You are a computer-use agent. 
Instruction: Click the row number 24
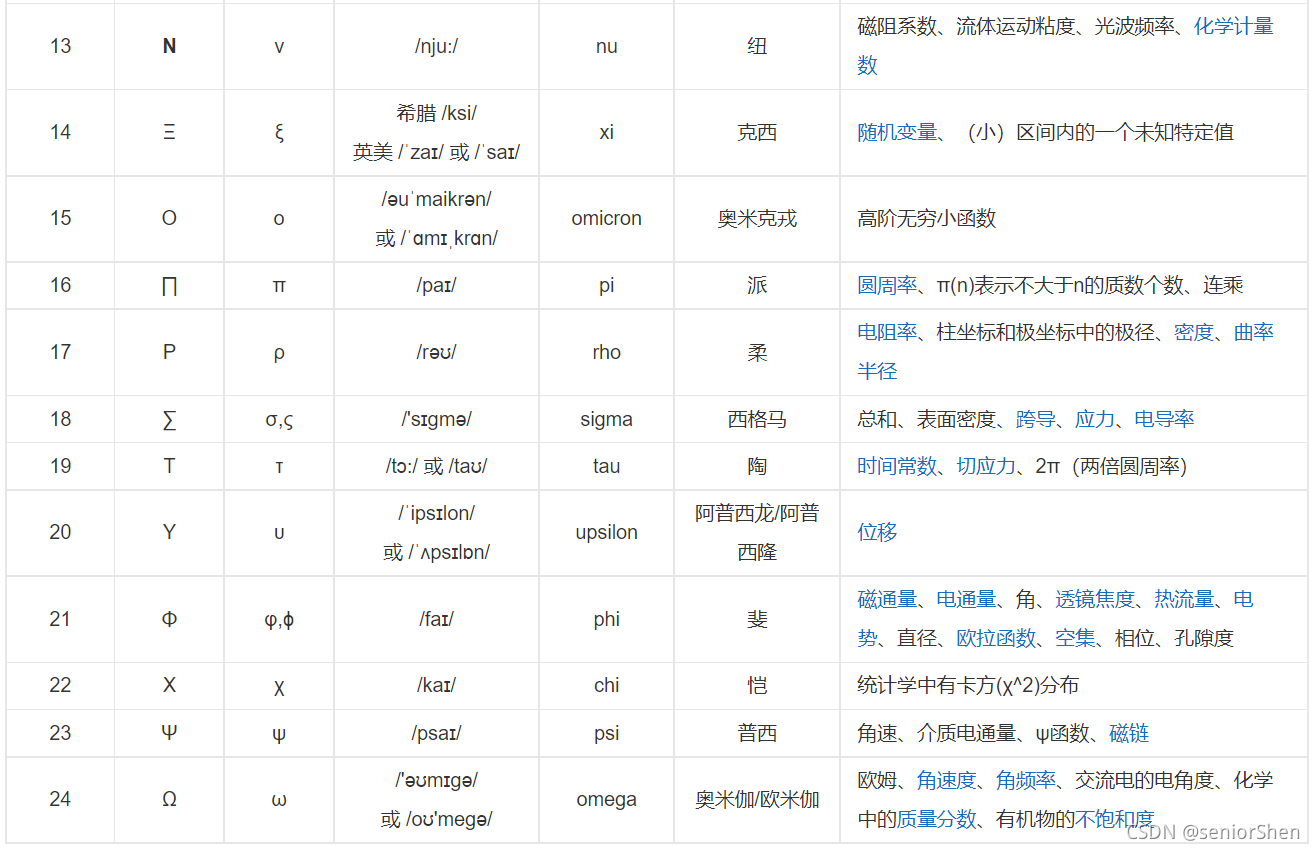tap(60, 800)
